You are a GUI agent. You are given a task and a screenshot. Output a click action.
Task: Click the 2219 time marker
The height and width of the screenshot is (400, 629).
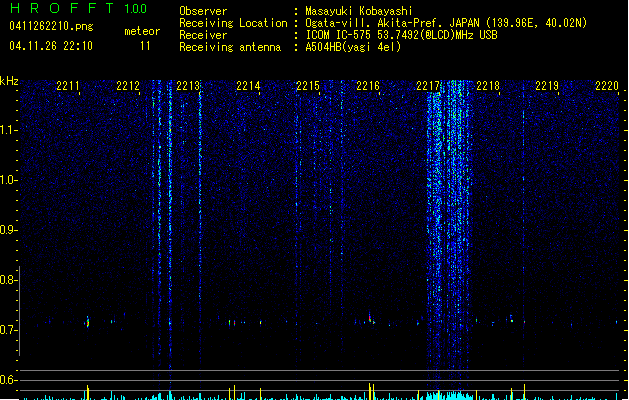point(547,86)
